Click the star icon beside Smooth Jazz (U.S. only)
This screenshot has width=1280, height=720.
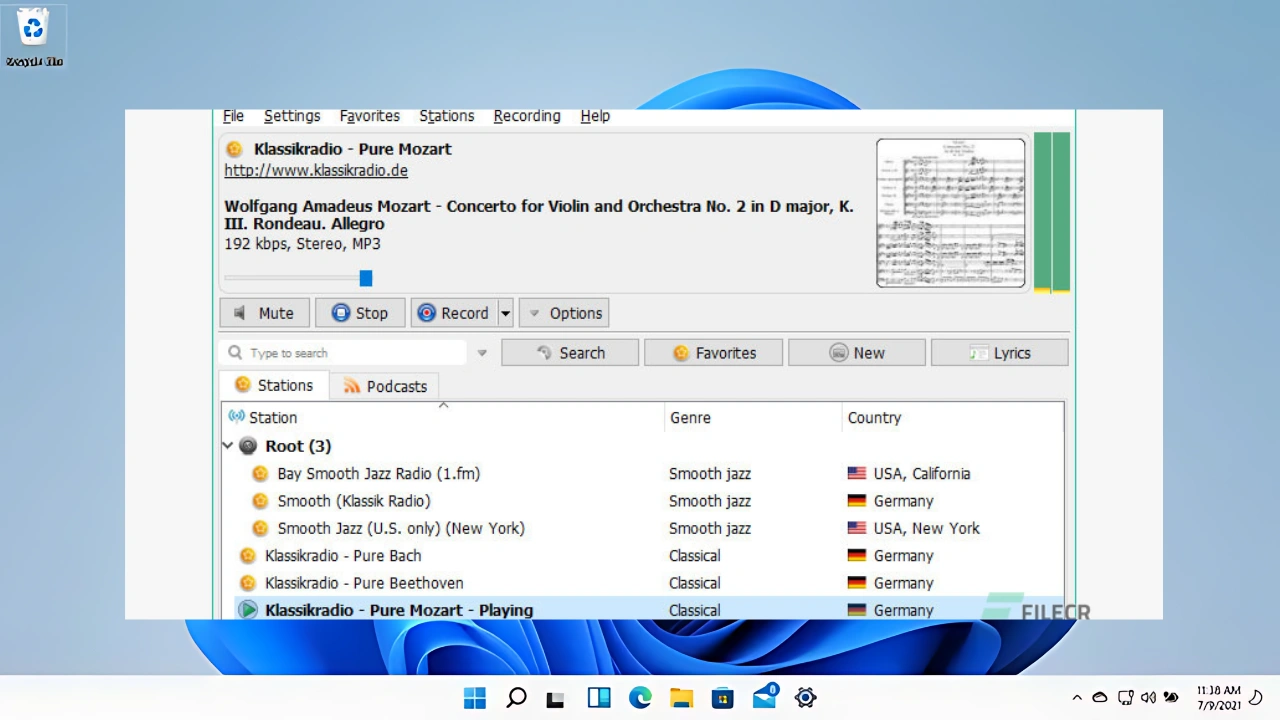point(260,528)
